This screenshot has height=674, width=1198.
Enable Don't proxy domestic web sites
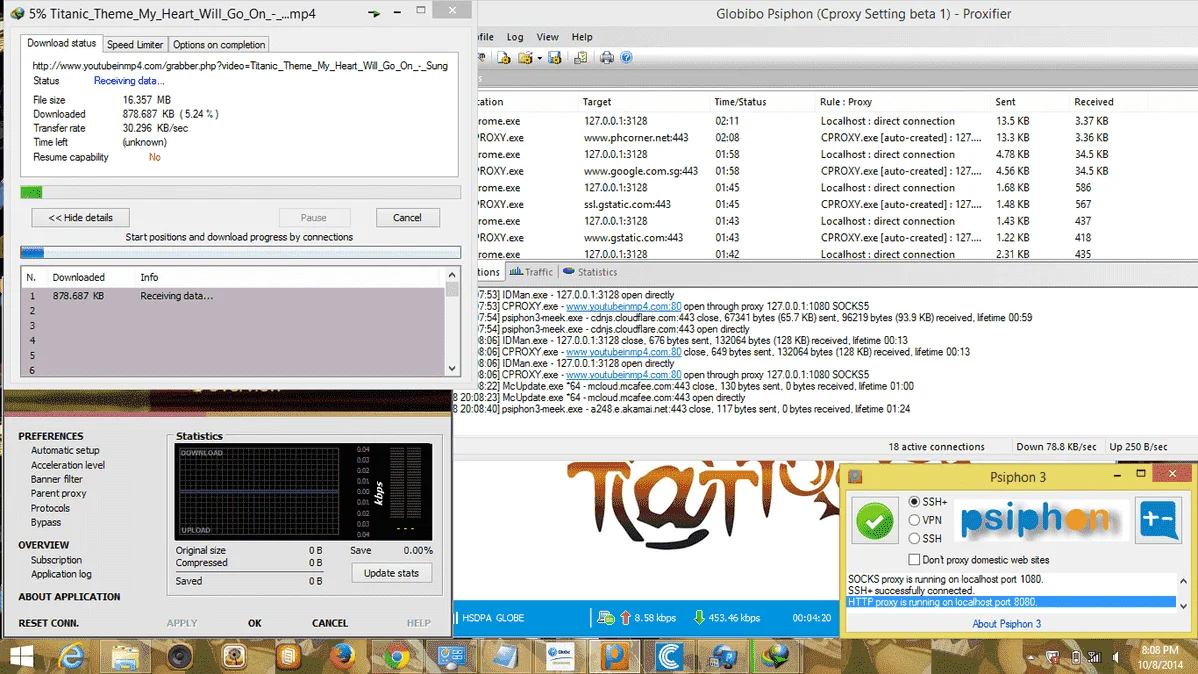(914, 559)
